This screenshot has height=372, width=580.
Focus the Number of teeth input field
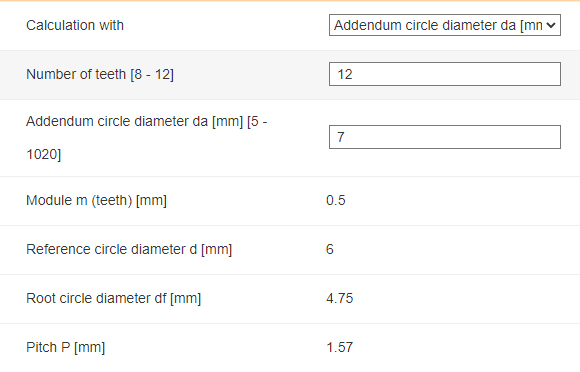[x=445, y=74]
